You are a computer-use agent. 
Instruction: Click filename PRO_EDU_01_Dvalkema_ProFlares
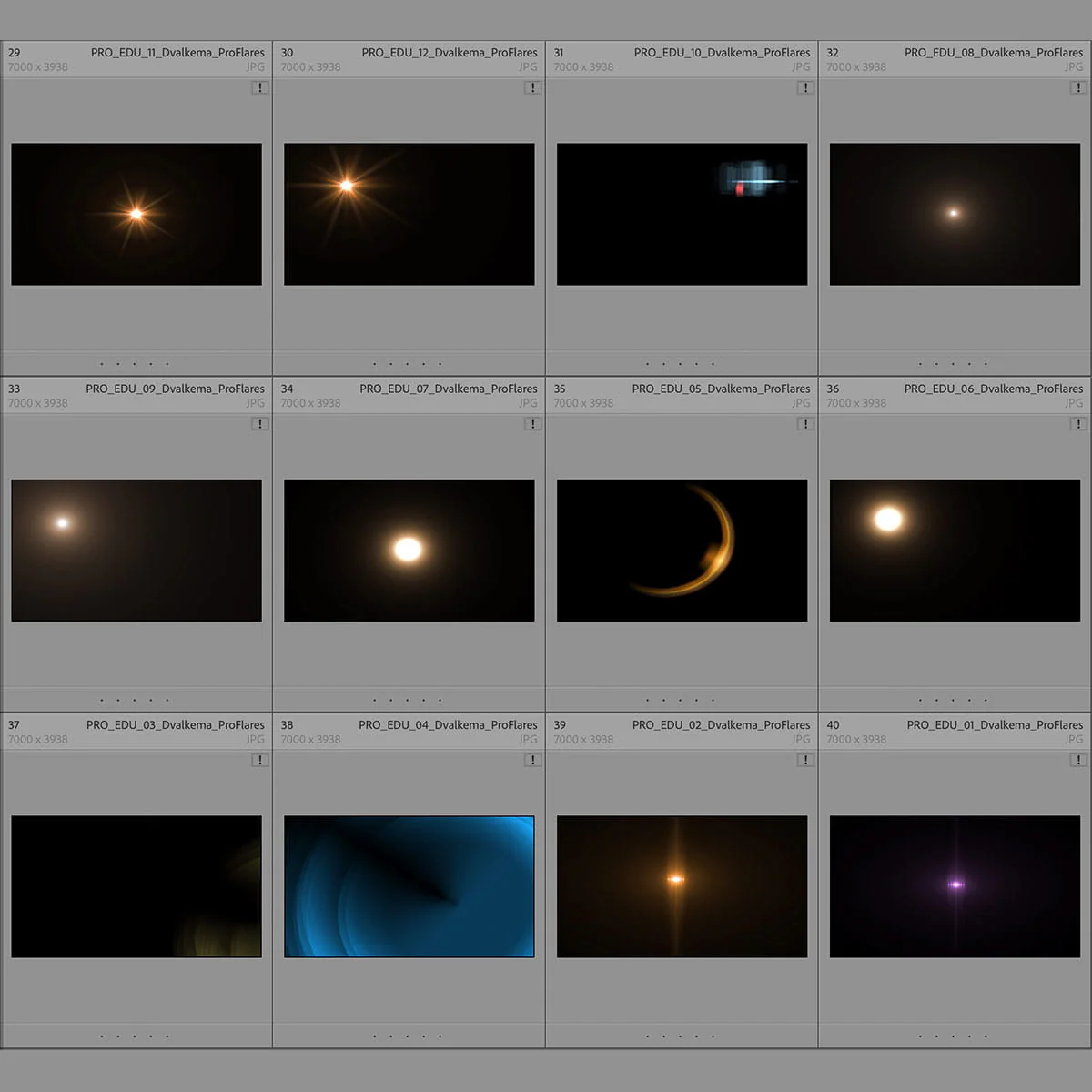[x=996, y=725]
